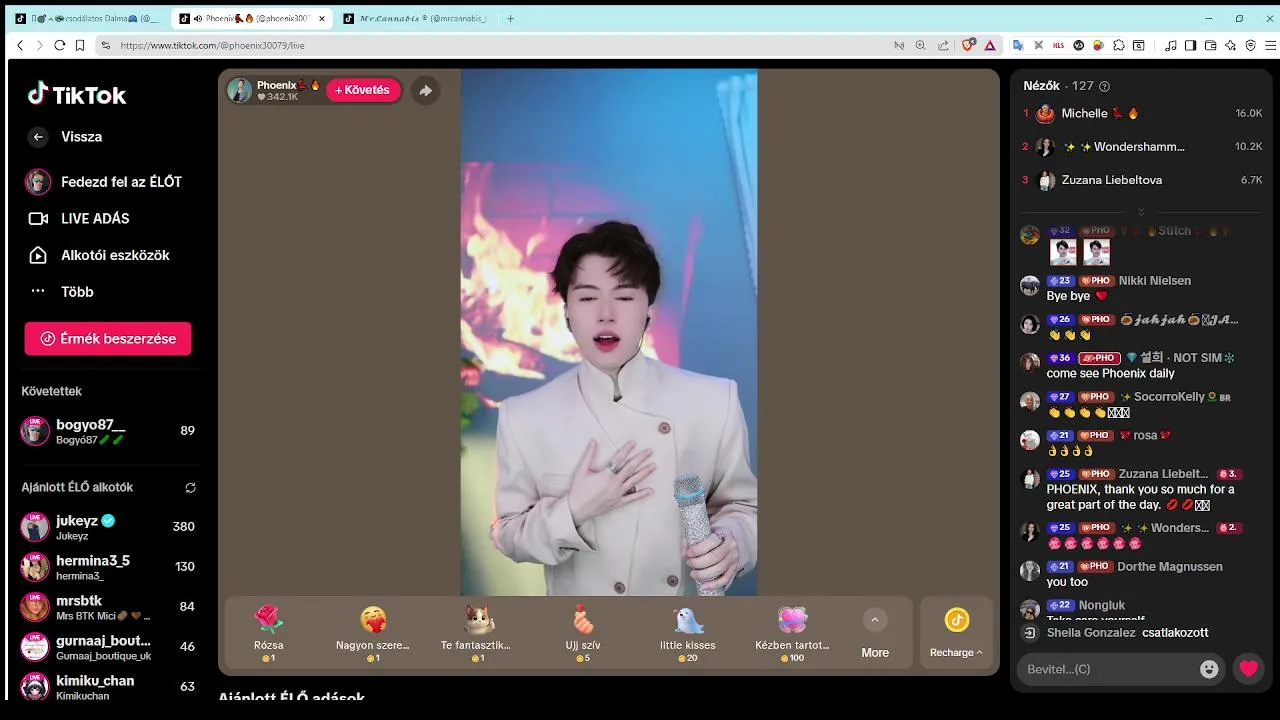
Task: Open kimiku_chan live creator
Action: [x=108, y=687]
